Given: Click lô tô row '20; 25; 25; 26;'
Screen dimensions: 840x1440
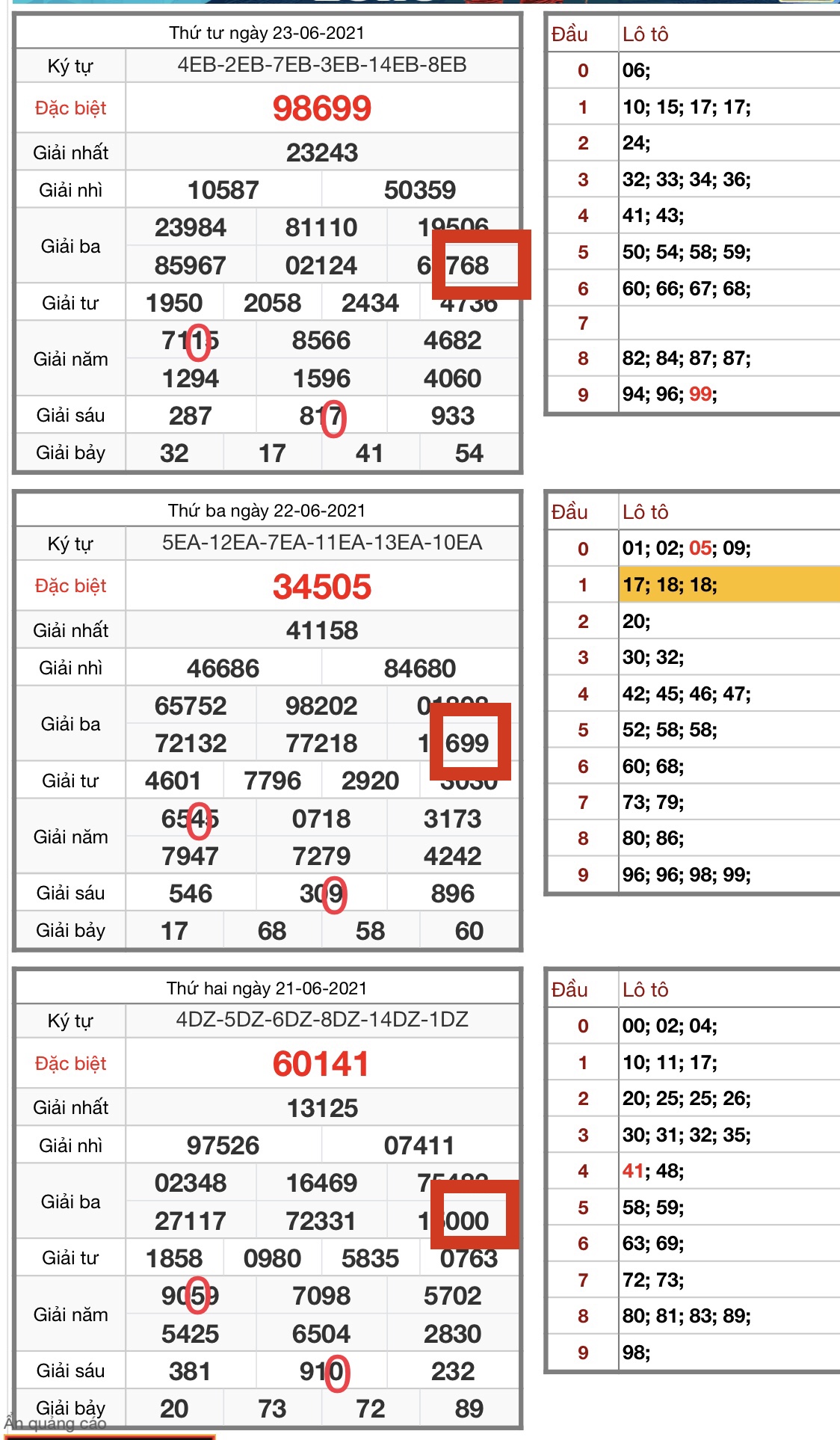Looking at the screenshot, I should [x=687, y=1098].
